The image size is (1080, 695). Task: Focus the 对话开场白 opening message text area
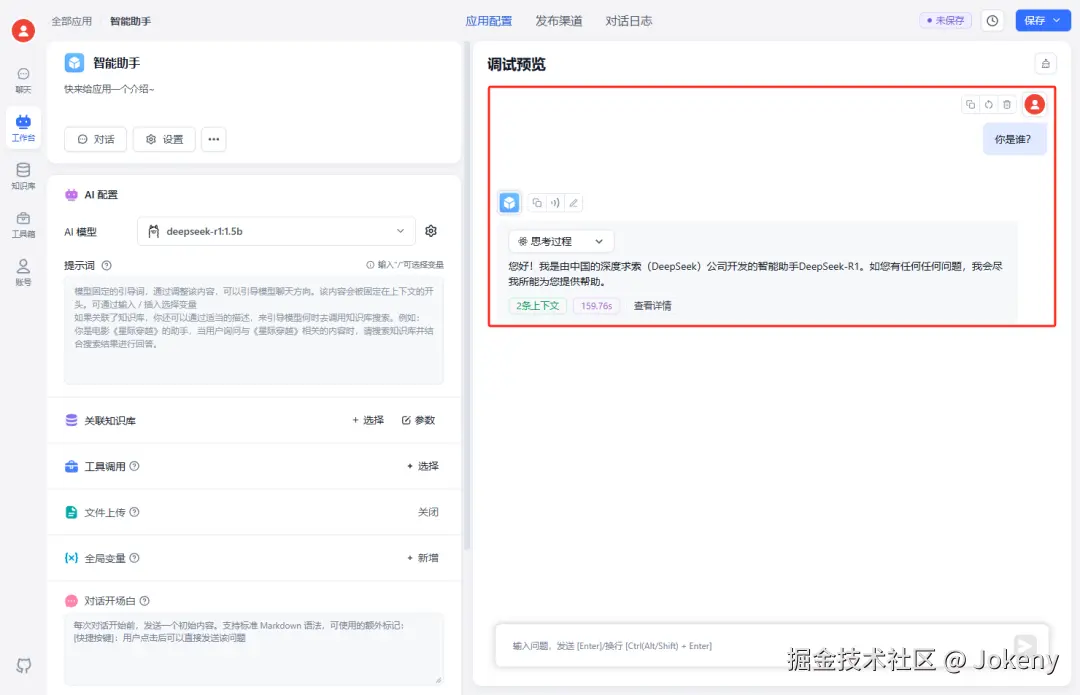pyautogui.click(x=253, y=649)
